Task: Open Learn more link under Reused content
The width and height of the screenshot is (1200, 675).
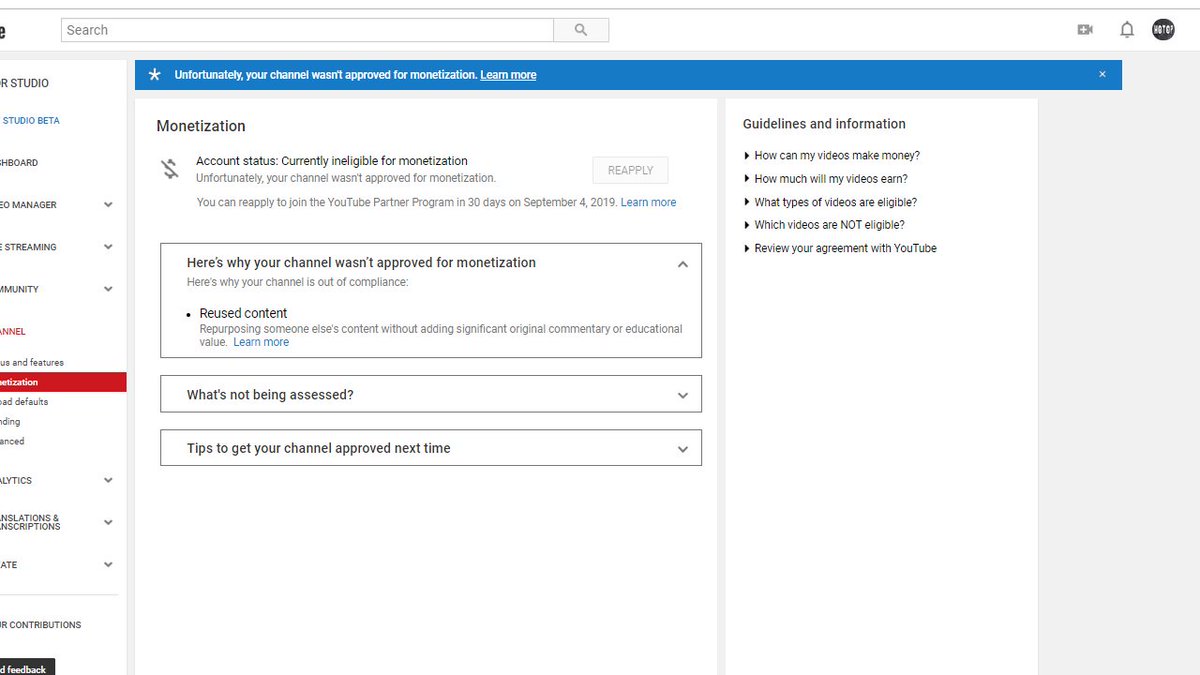Action: click(x=261, y=342)
